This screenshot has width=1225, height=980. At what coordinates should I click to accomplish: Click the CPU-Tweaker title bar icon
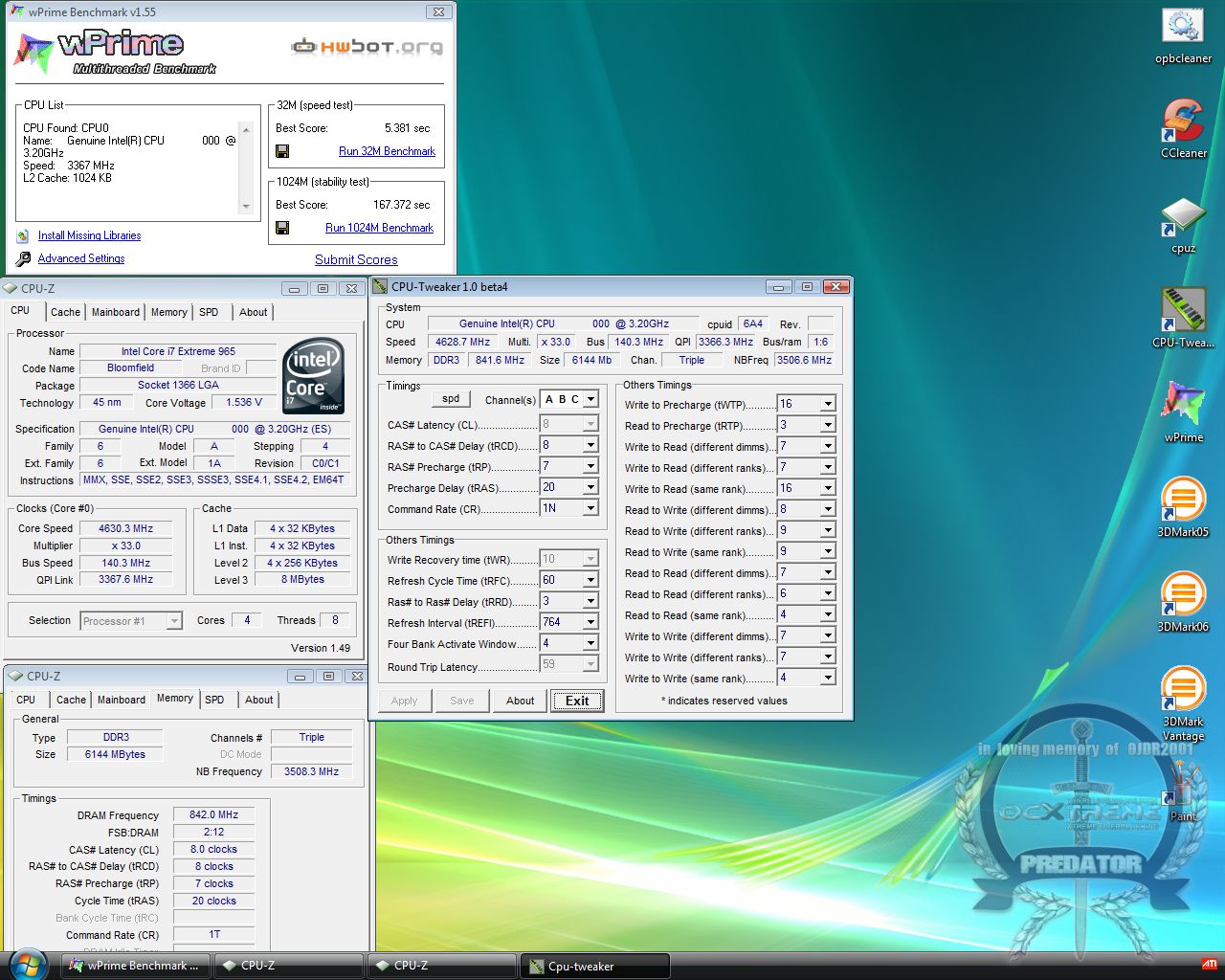tap(381, 286)
